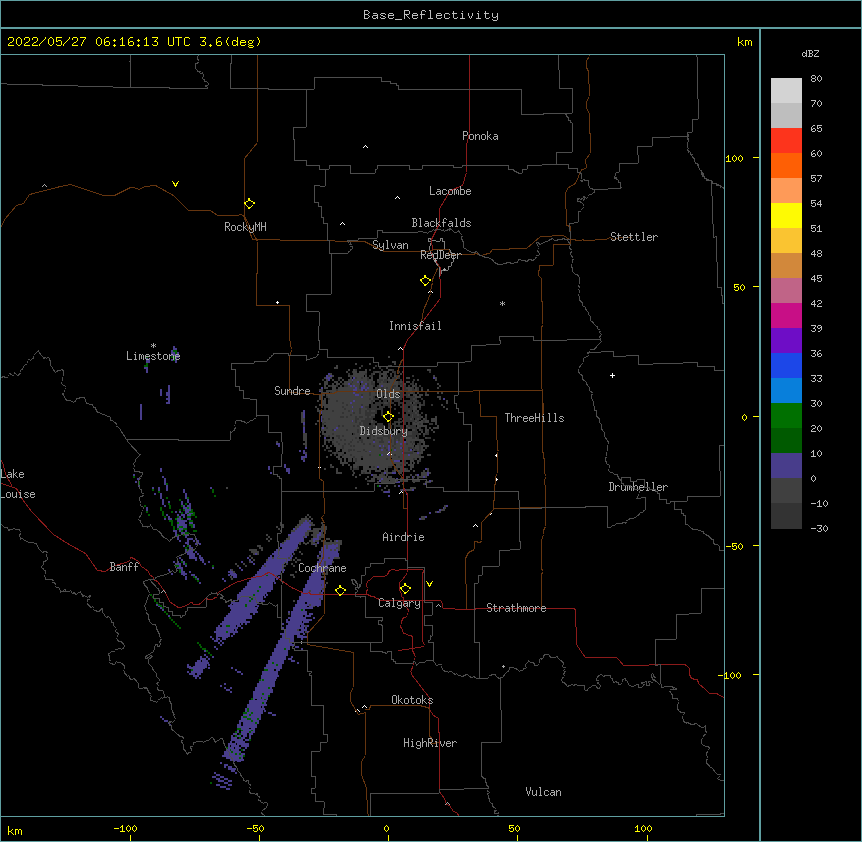Click the Cochrane town label
The image size is (862, 842).
[x=322, y=568]
